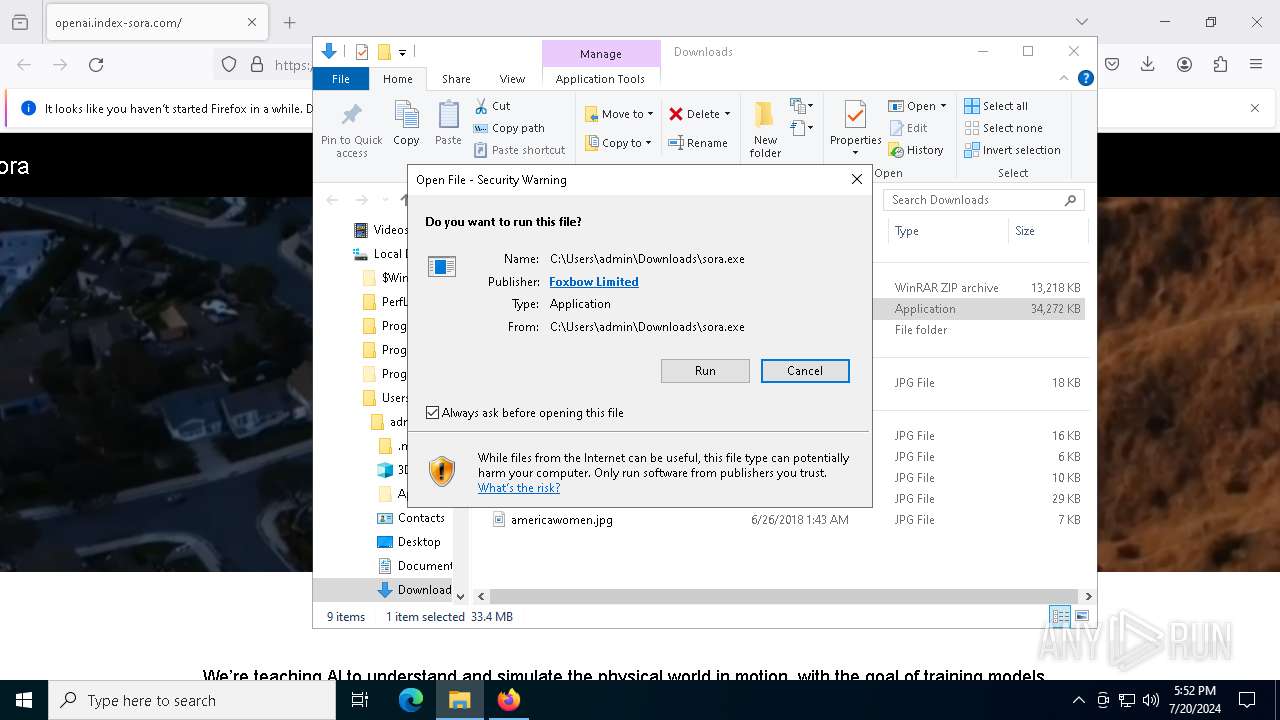Open Firefox account profile icon
Viewport: 1280px width, 720px height.
click(x=1184, y=64)
